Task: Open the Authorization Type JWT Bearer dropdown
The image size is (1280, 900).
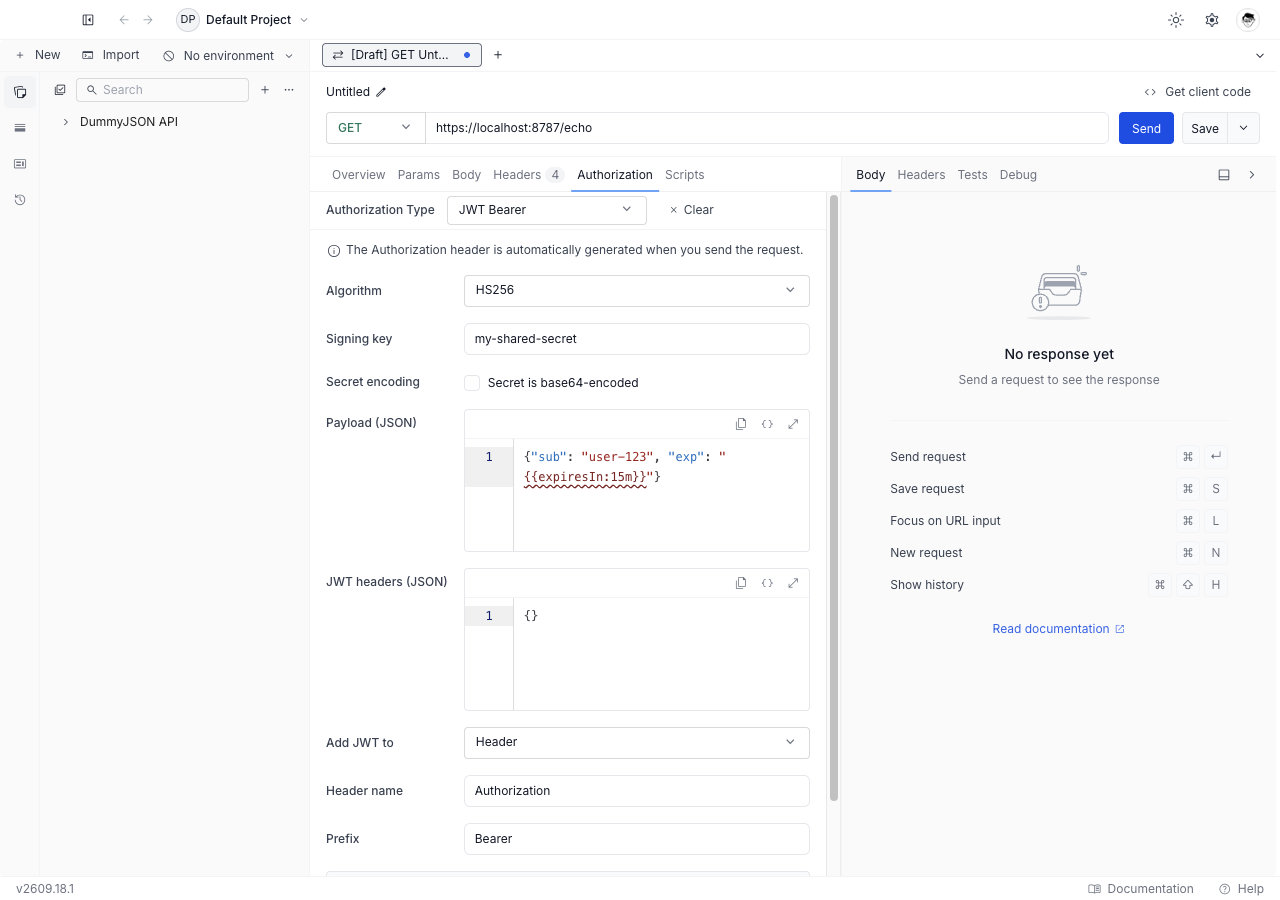Action: pyautogui.click(x=546, y=210)
